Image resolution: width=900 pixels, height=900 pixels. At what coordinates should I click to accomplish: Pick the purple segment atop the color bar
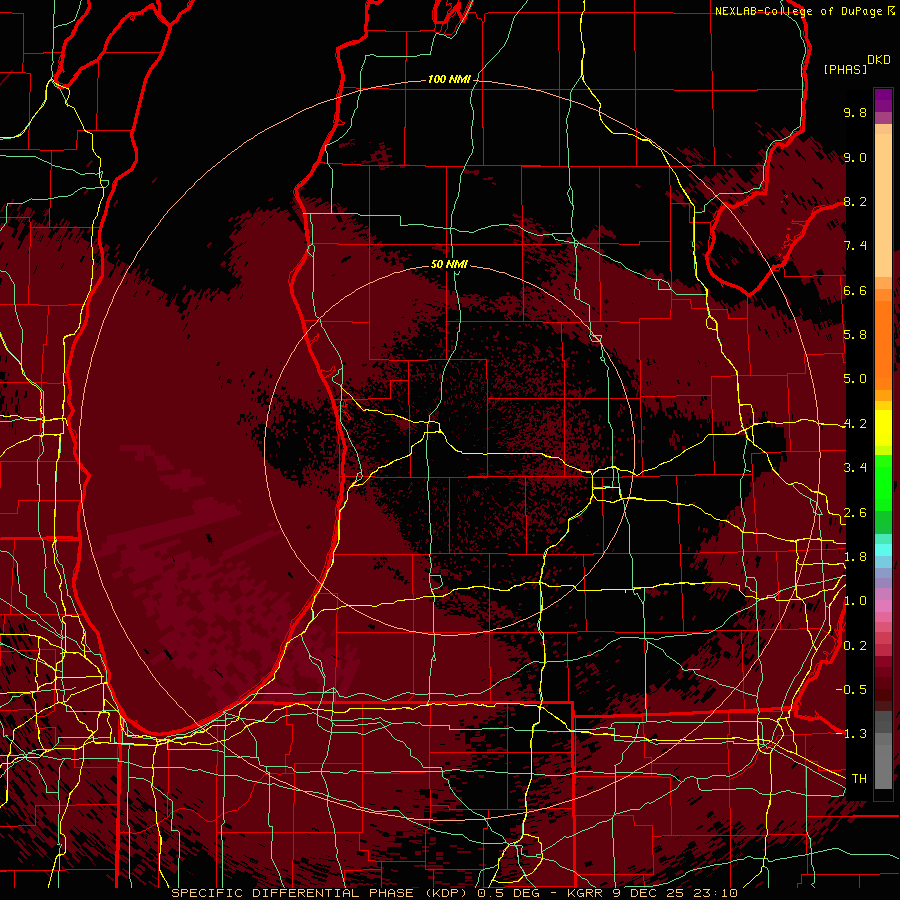[883, 101]
